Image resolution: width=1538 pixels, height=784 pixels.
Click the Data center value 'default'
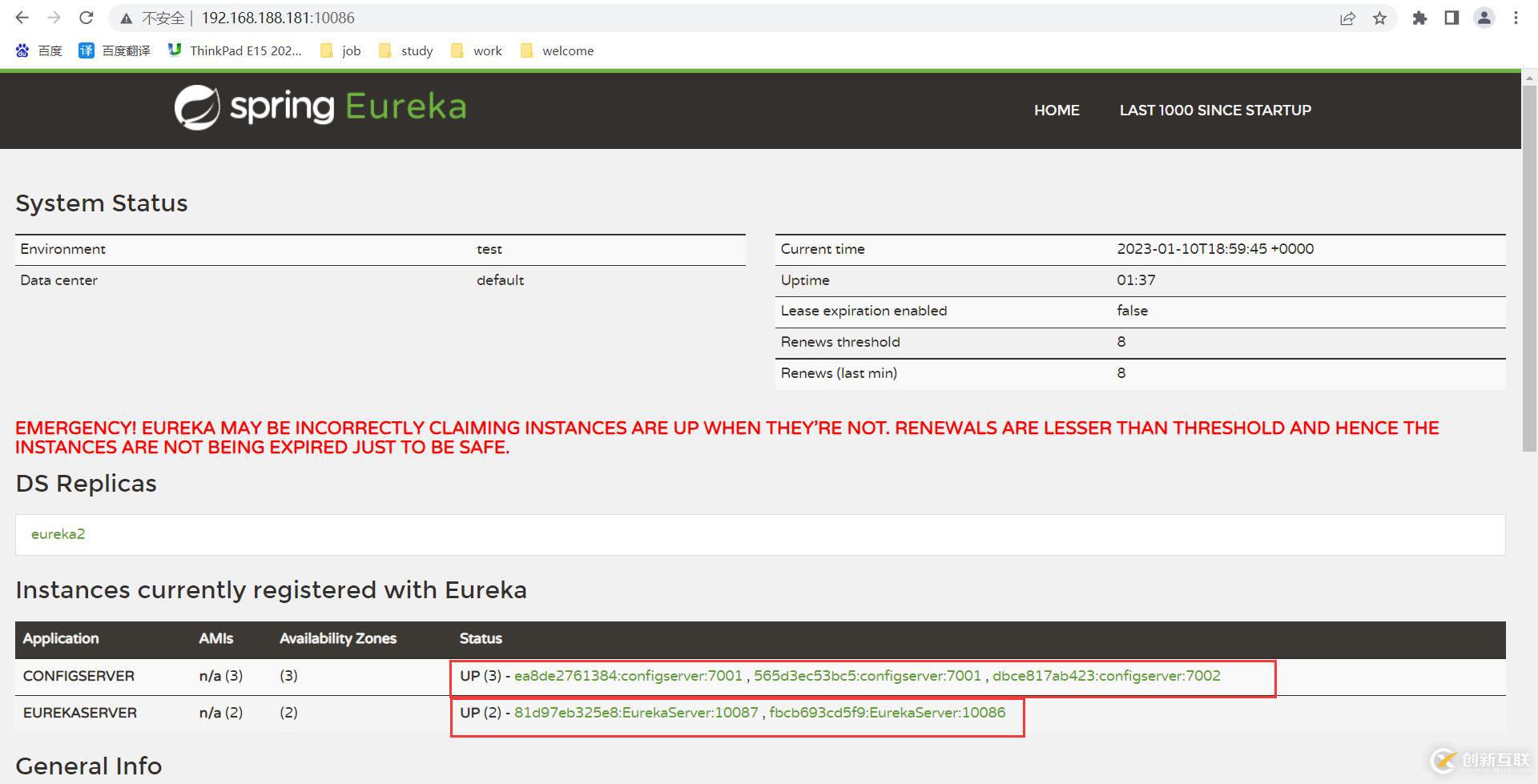500,280
